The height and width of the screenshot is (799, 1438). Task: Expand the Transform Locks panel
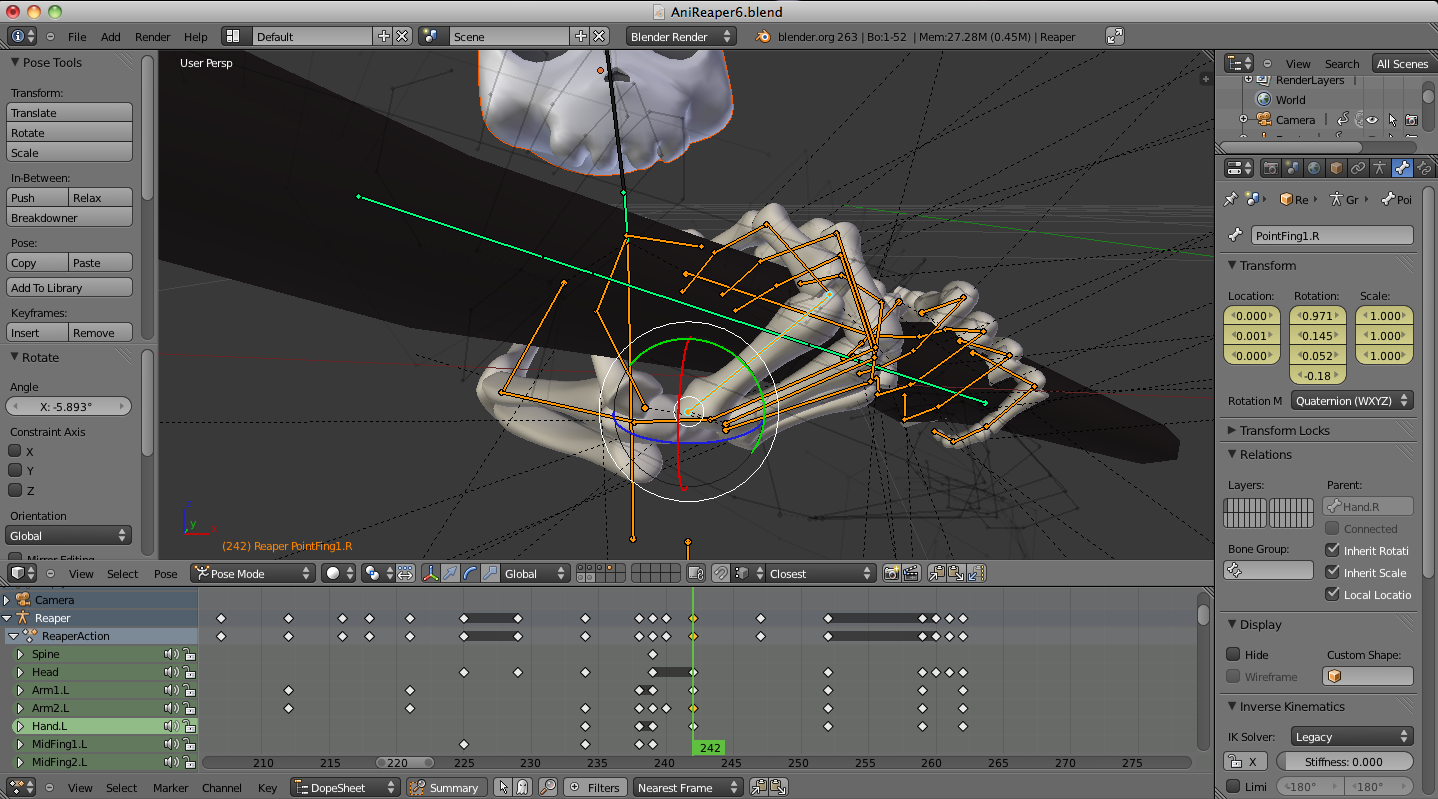click(1284, 430)
